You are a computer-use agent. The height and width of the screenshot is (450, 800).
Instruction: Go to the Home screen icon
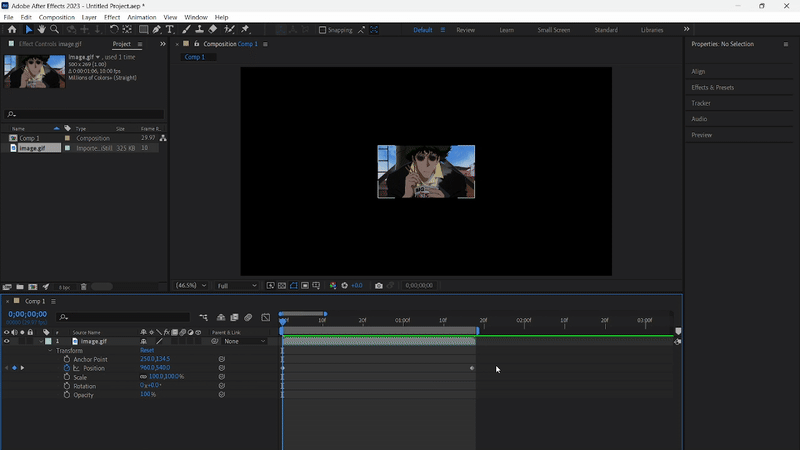[12, 30]
